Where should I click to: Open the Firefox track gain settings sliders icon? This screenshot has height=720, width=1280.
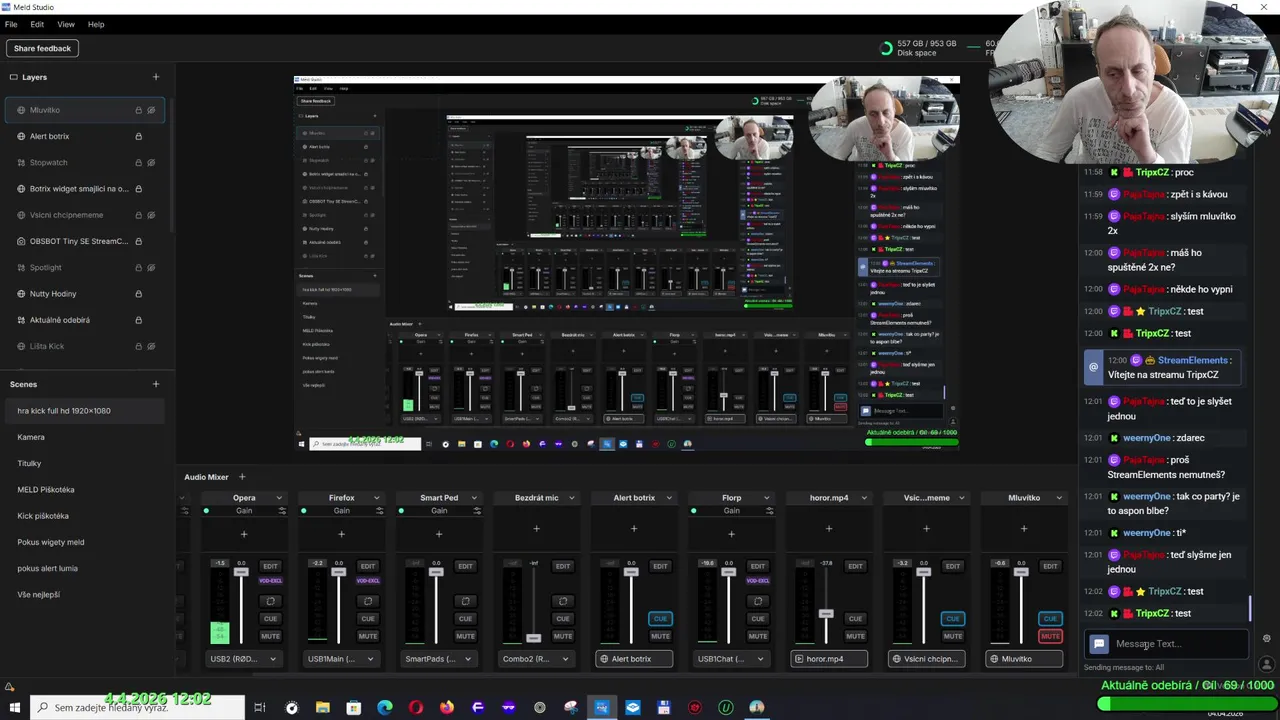pos(379,511)
